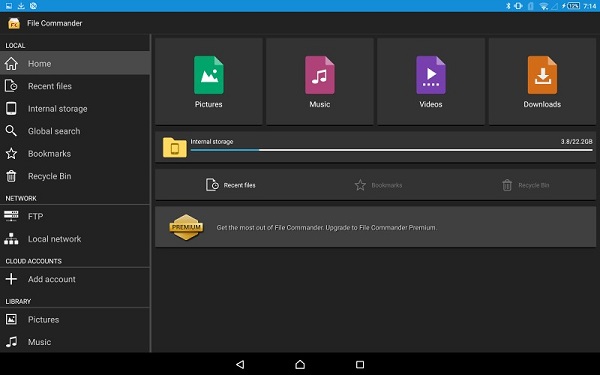
Task: Open the purple Videos file tile
Action: pyautogui.click(x=431, y=81)
